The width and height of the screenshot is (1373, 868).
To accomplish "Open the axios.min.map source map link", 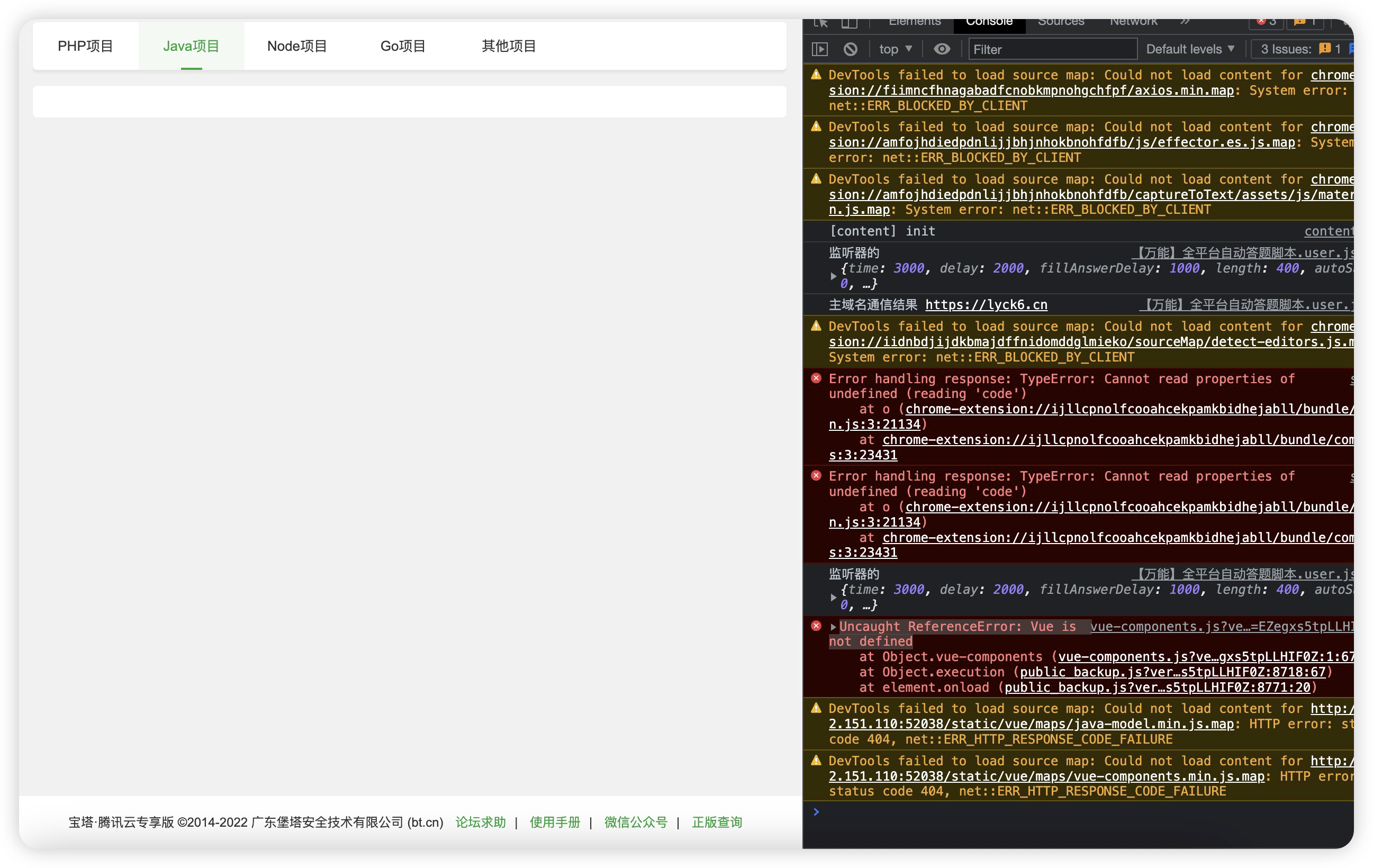I will point(1031,90).
